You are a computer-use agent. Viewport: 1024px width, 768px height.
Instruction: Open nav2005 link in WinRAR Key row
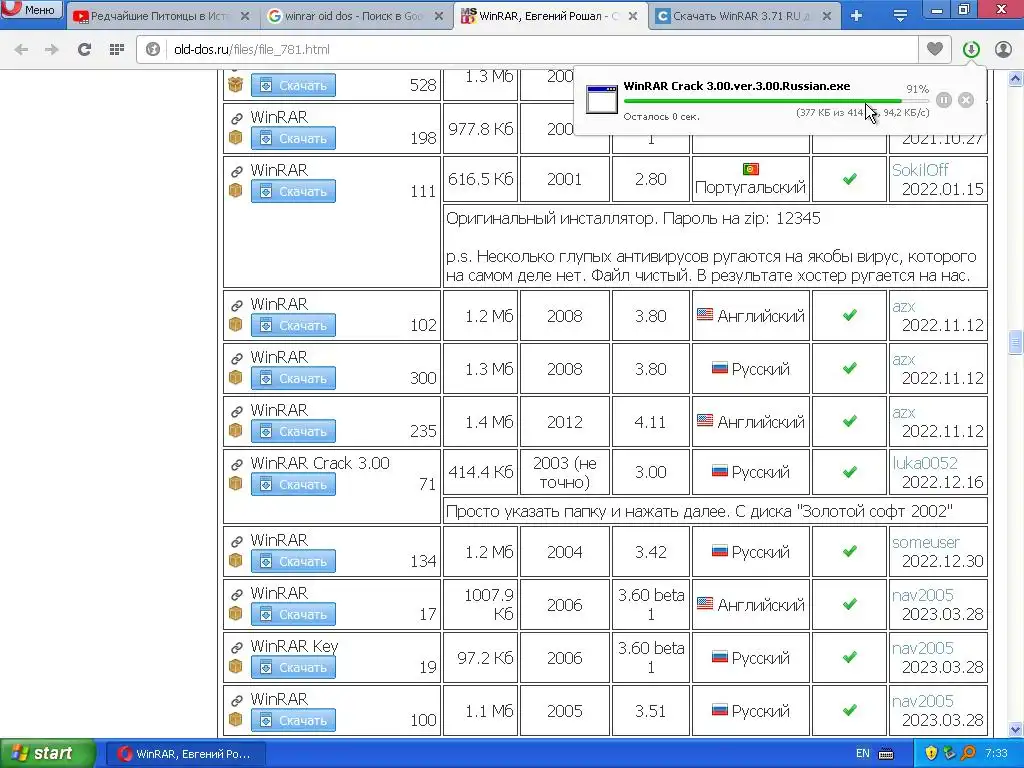pyautogui.click(x=923, y=648)
